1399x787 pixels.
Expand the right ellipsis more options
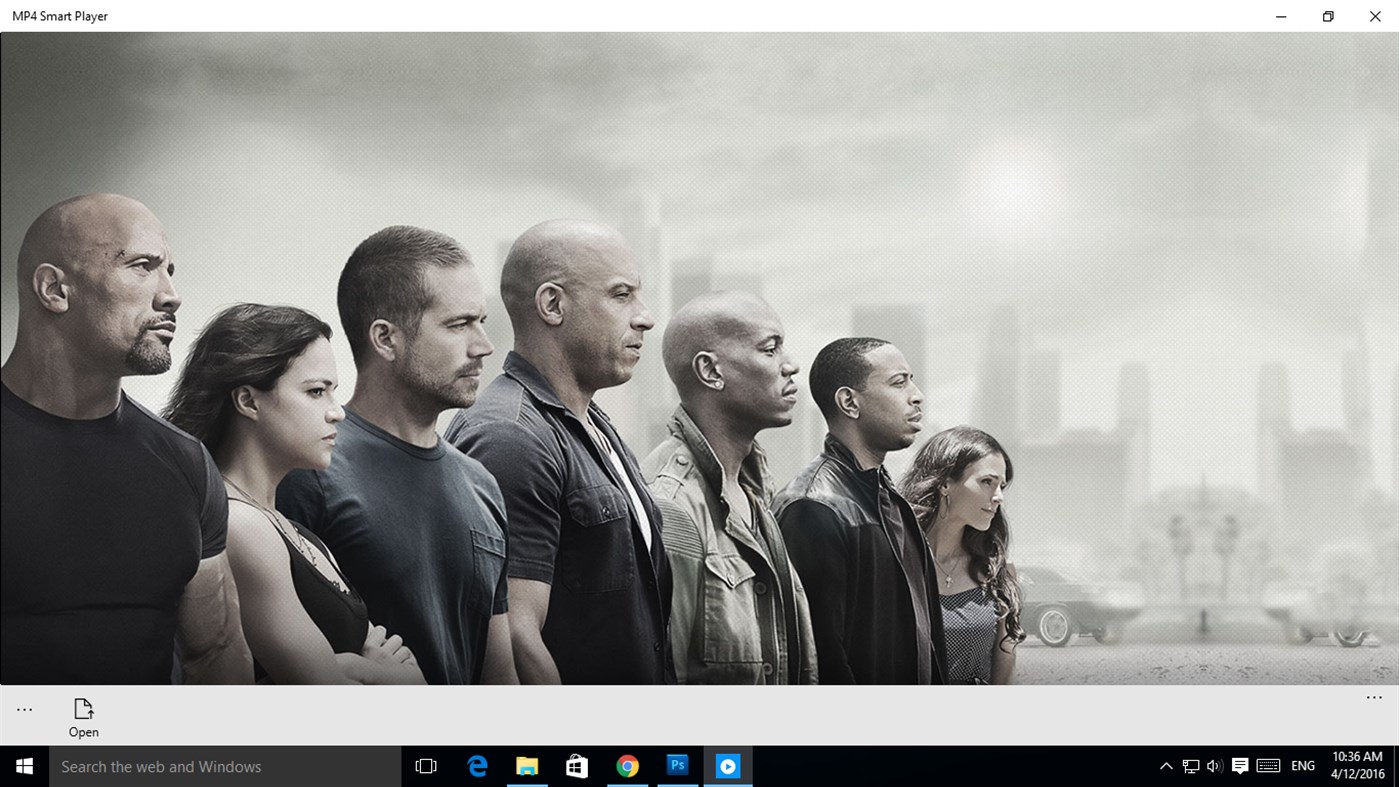click(1374, 698)
